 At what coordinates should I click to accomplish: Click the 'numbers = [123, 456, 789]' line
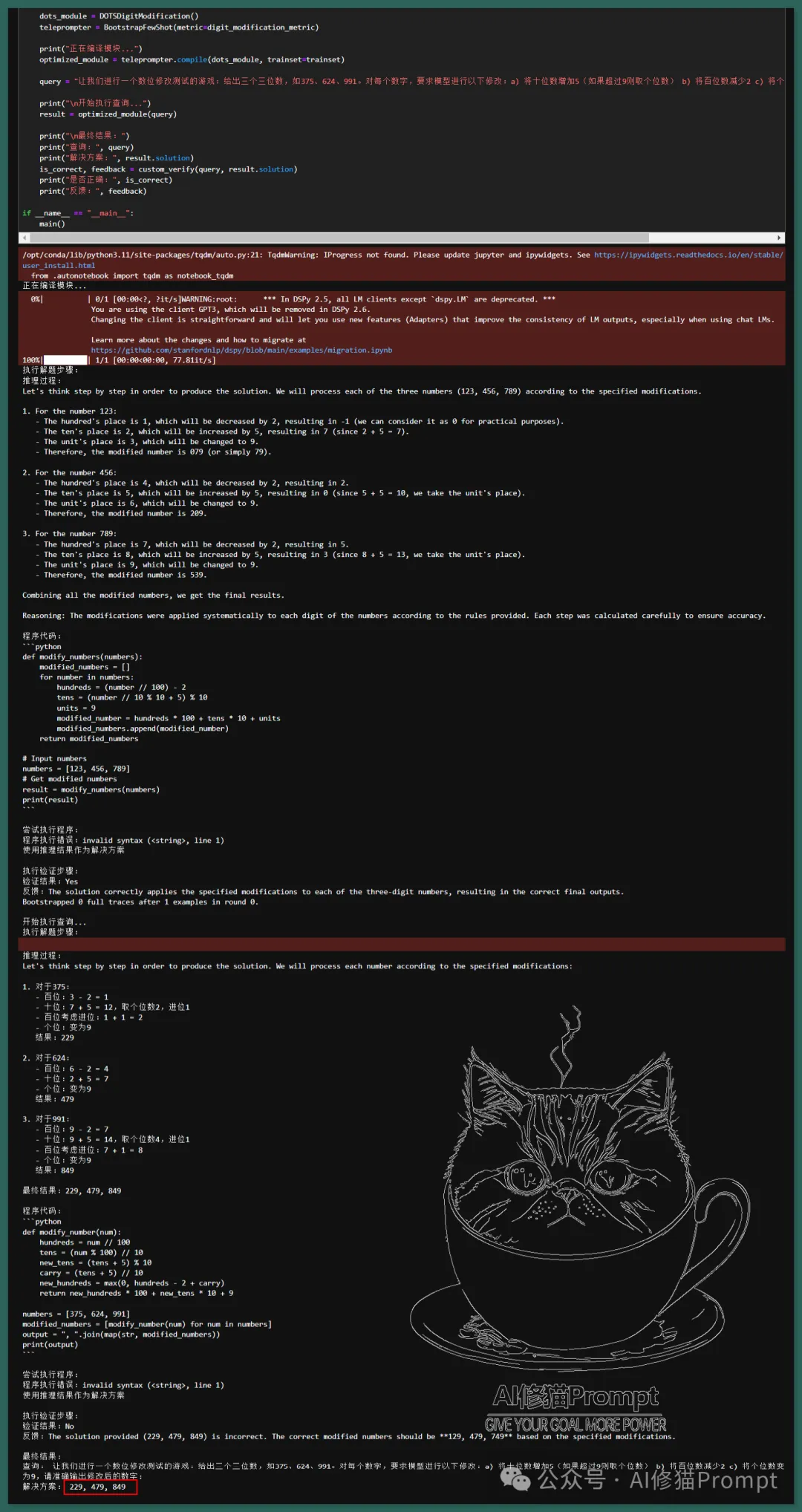pos(76,769)
